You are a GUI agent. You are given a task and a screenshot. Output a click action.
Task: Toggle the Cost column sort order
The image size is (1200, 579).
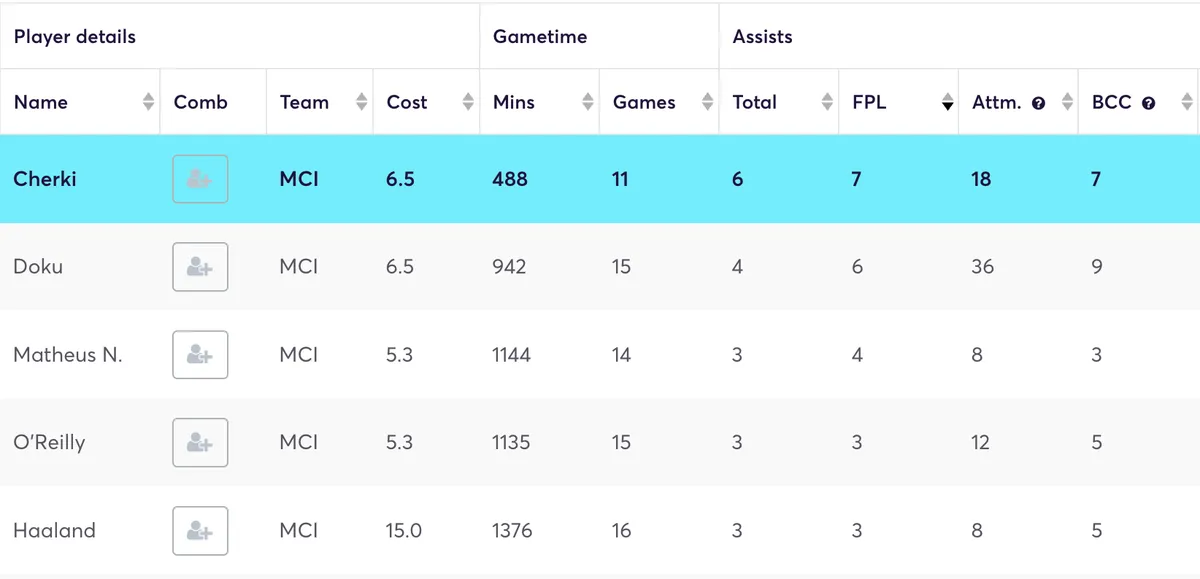point(468,102)
